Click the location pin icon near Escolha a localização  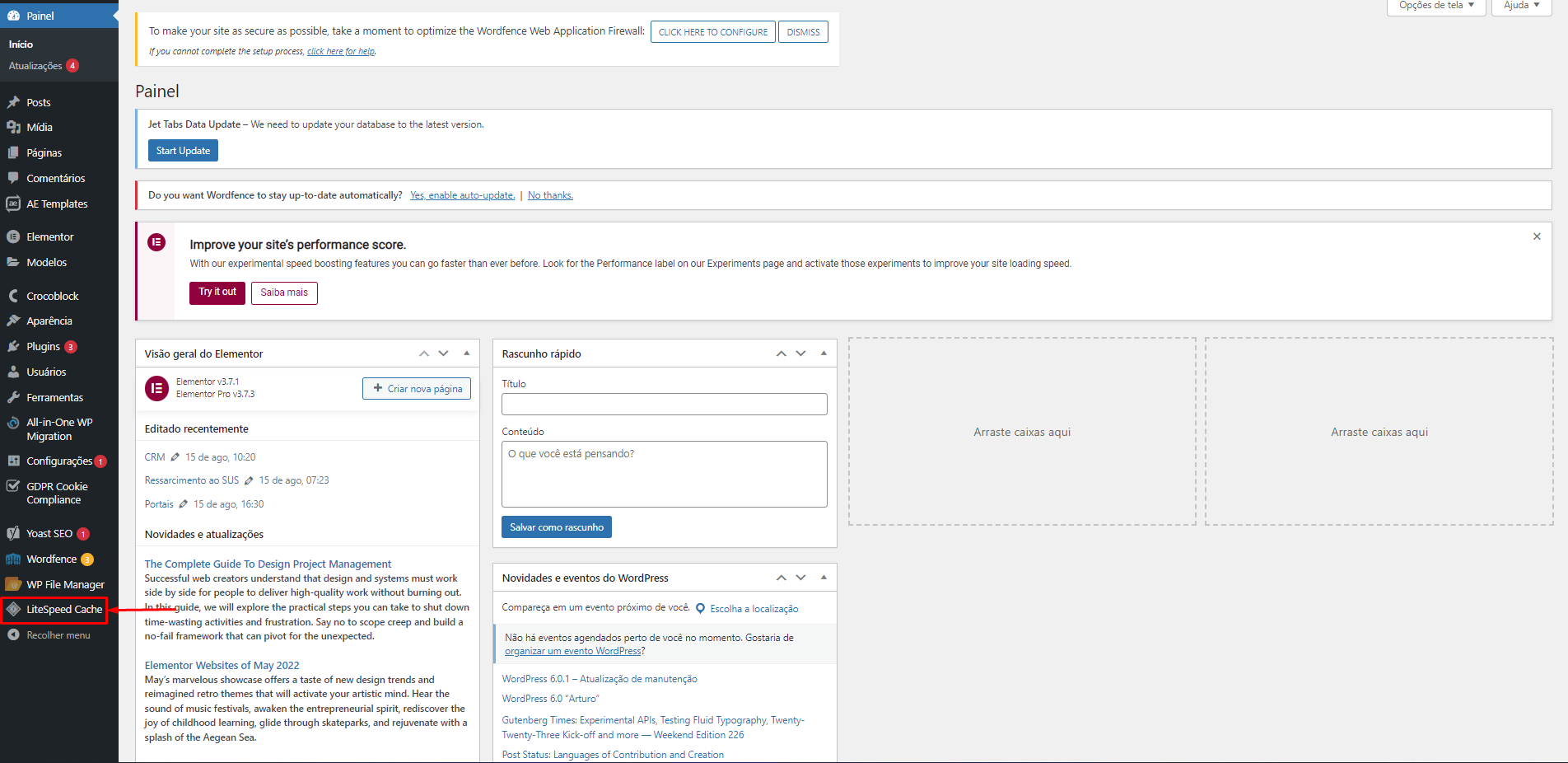700,609
